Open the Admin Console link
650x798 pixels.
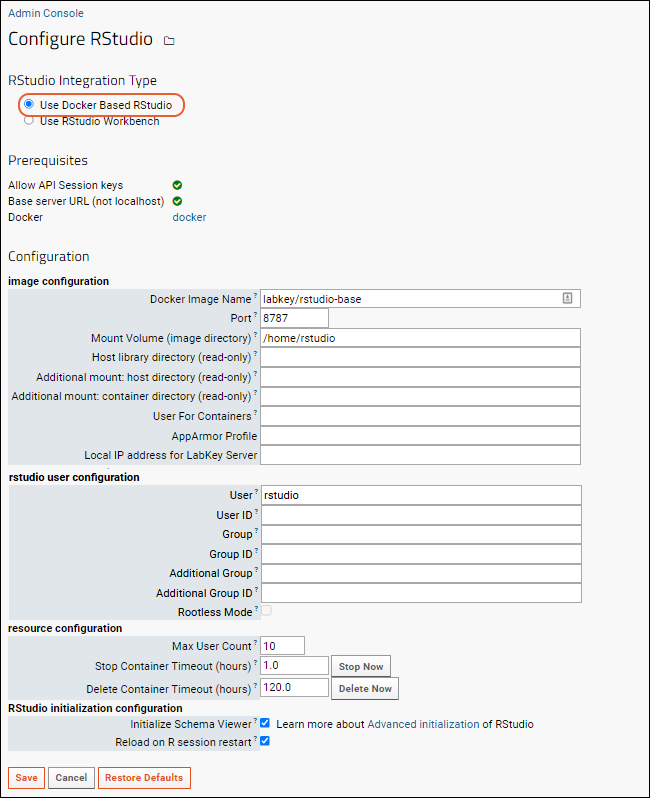(x=46, y=13)
